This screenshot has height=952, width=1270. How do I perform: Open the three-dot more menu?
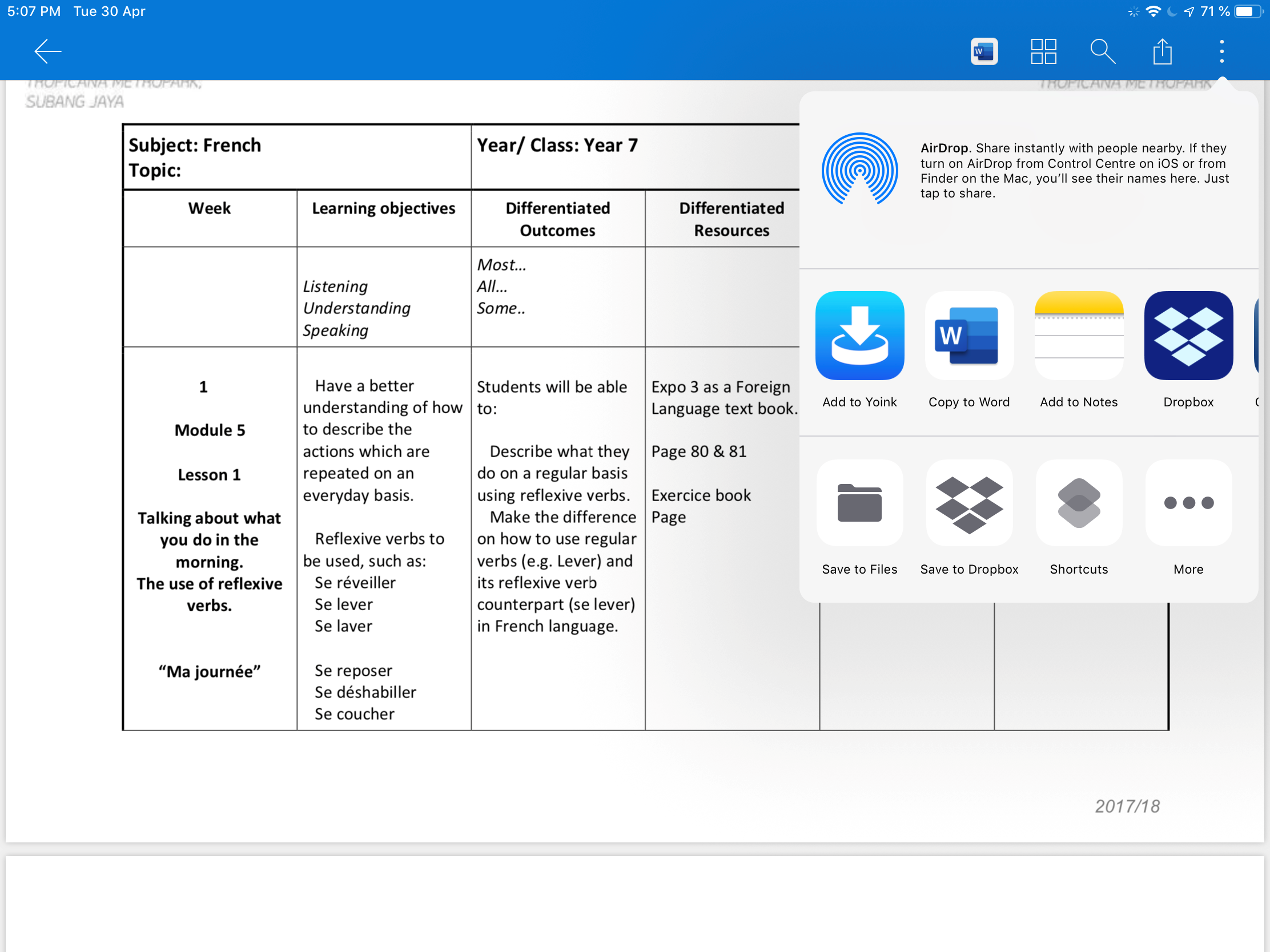[1222, 51]
